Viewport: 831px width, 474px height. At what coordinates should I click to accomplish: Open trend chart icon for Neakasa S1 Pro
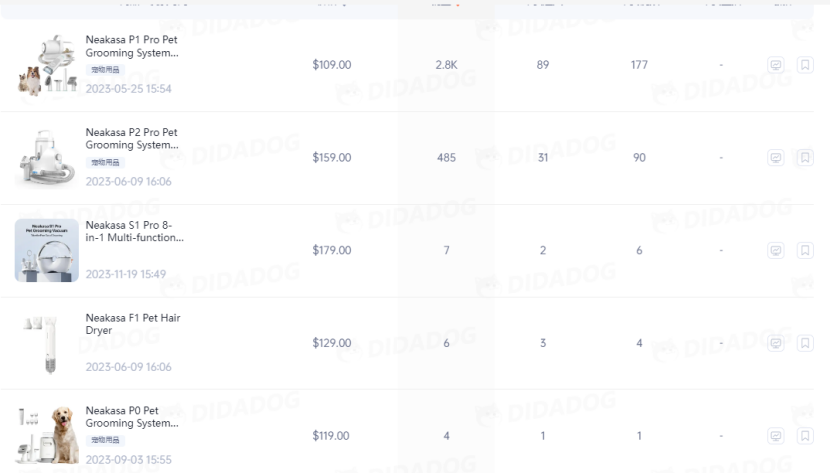(775, 251)
